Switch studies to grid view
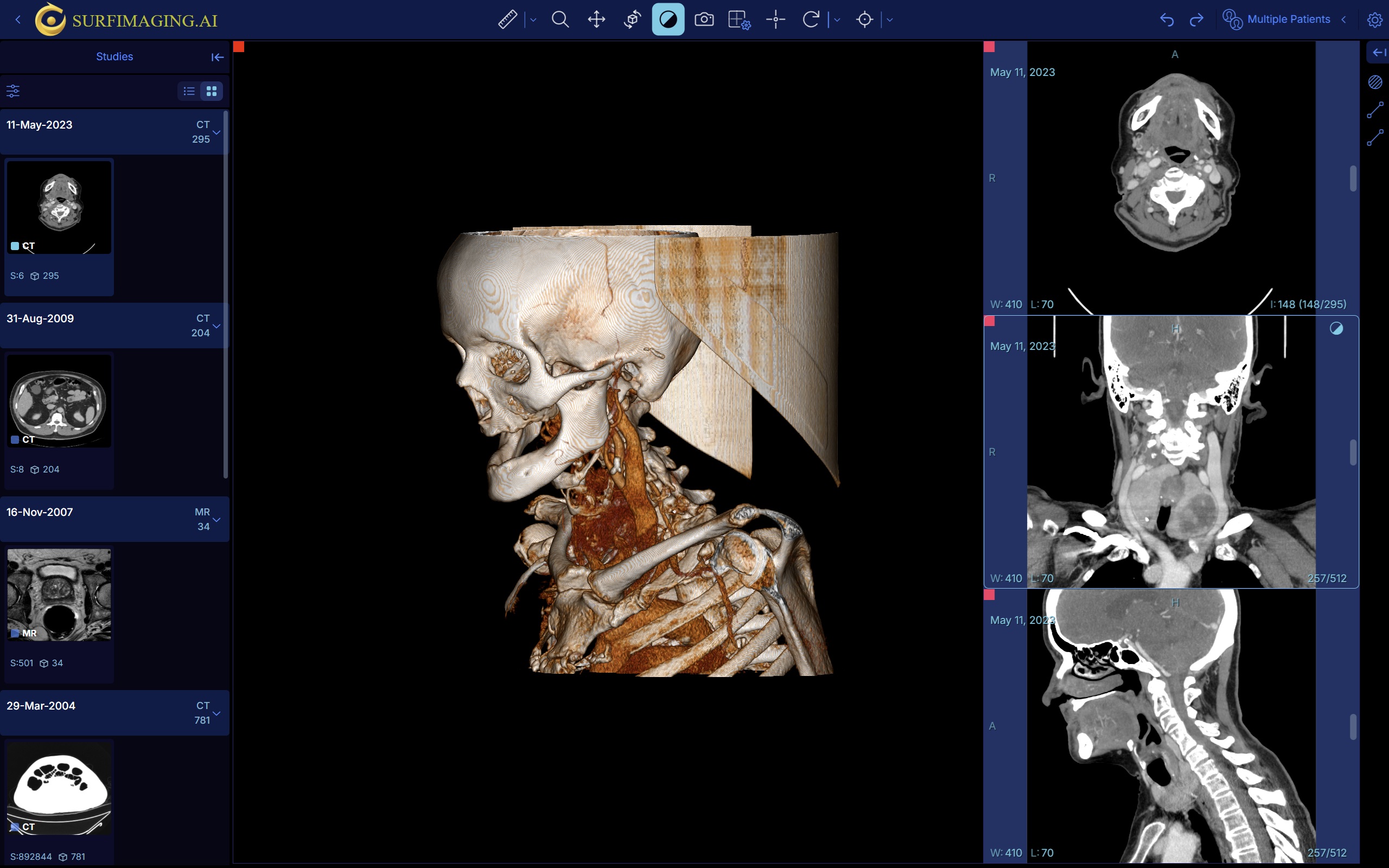Image resolution: width=1389 pixels, height=868 pixels. (211, 91)
